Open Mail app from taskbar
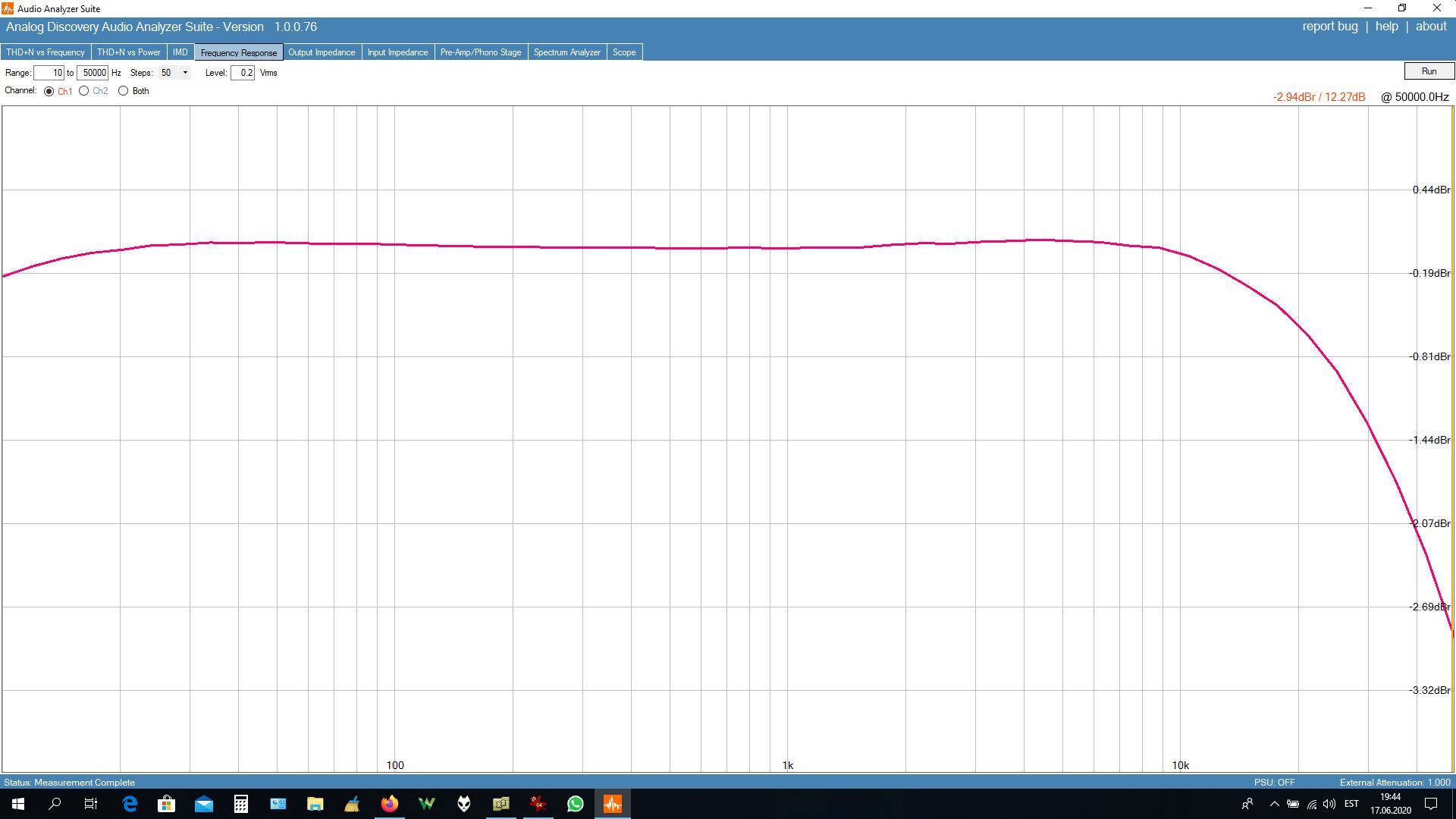This screenshot has height=819, width=1456. 203,804
